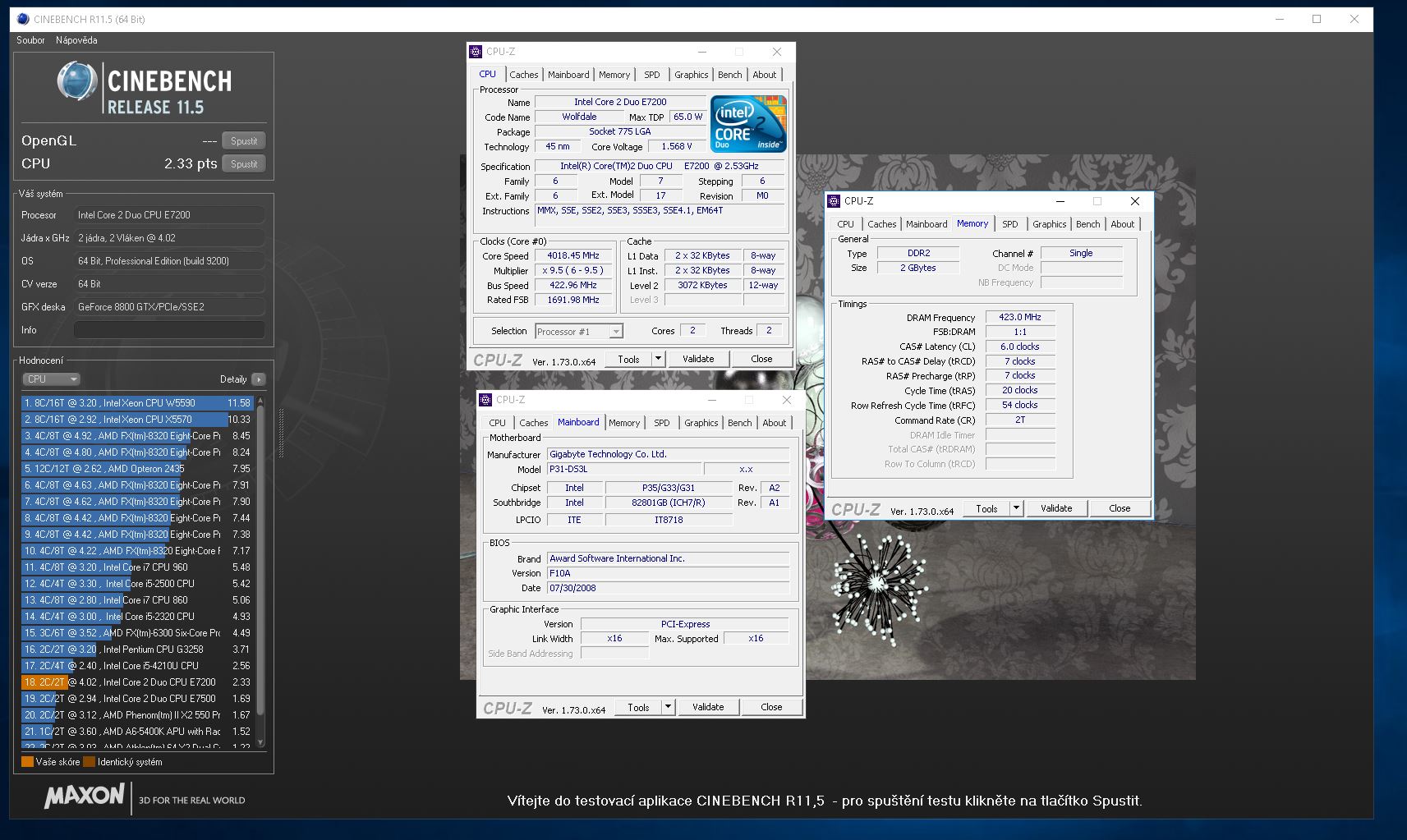Minimize the CPU-Z Memory window
1407x840 pixels.
pos(1060,201)
